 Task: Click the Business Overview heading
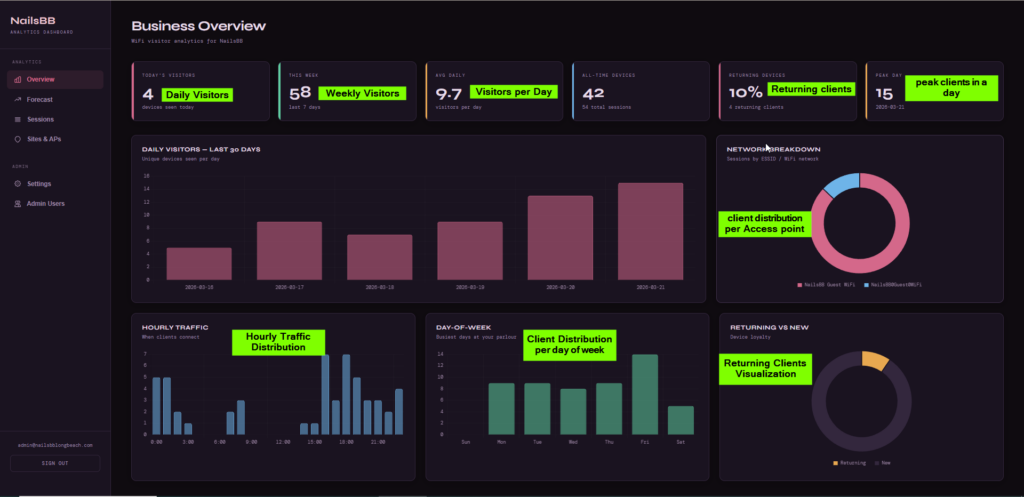(x=199, y=26)
